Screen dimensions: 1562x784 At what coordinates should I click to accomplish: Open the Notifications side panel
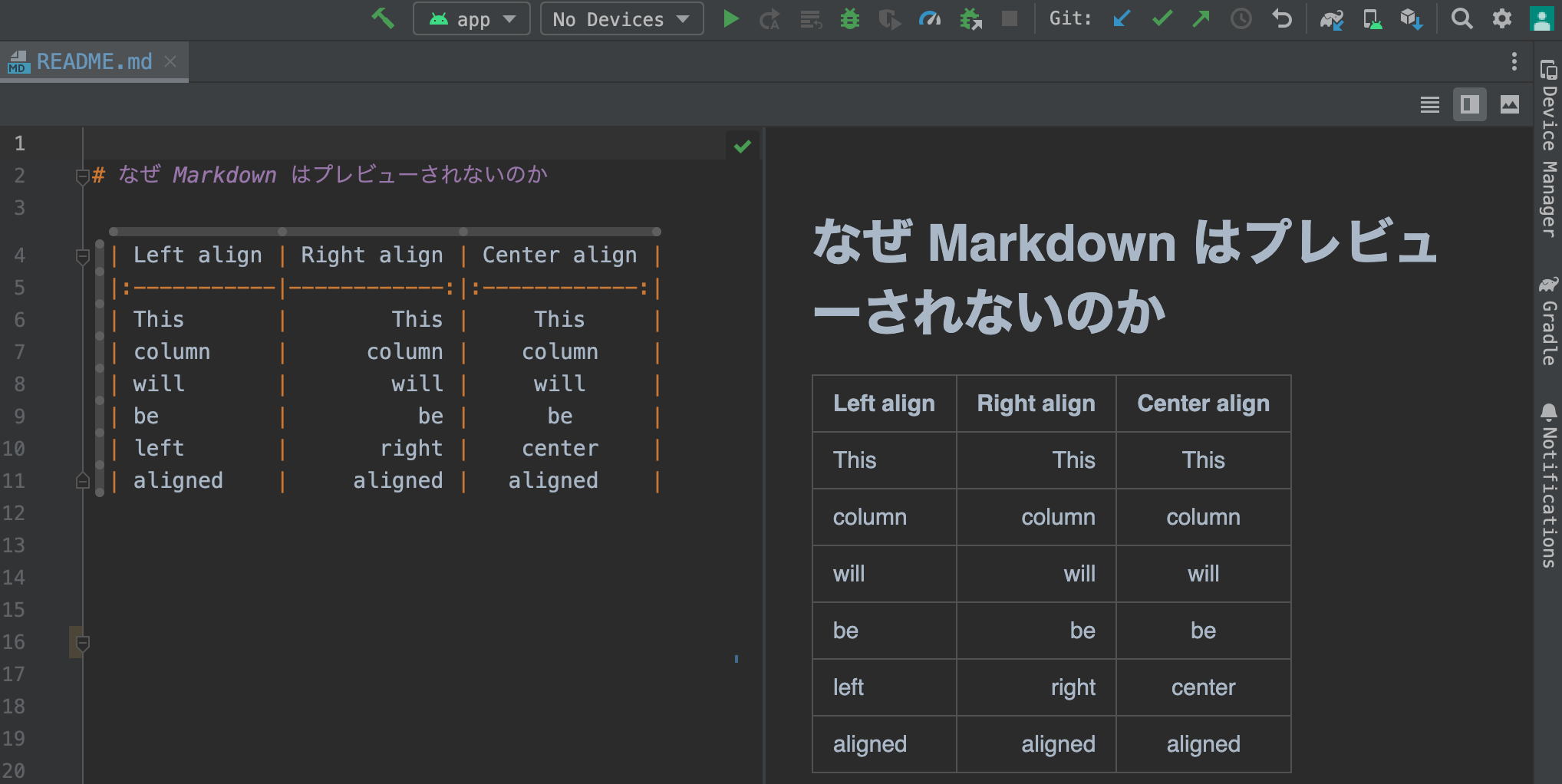(1548, 486)
